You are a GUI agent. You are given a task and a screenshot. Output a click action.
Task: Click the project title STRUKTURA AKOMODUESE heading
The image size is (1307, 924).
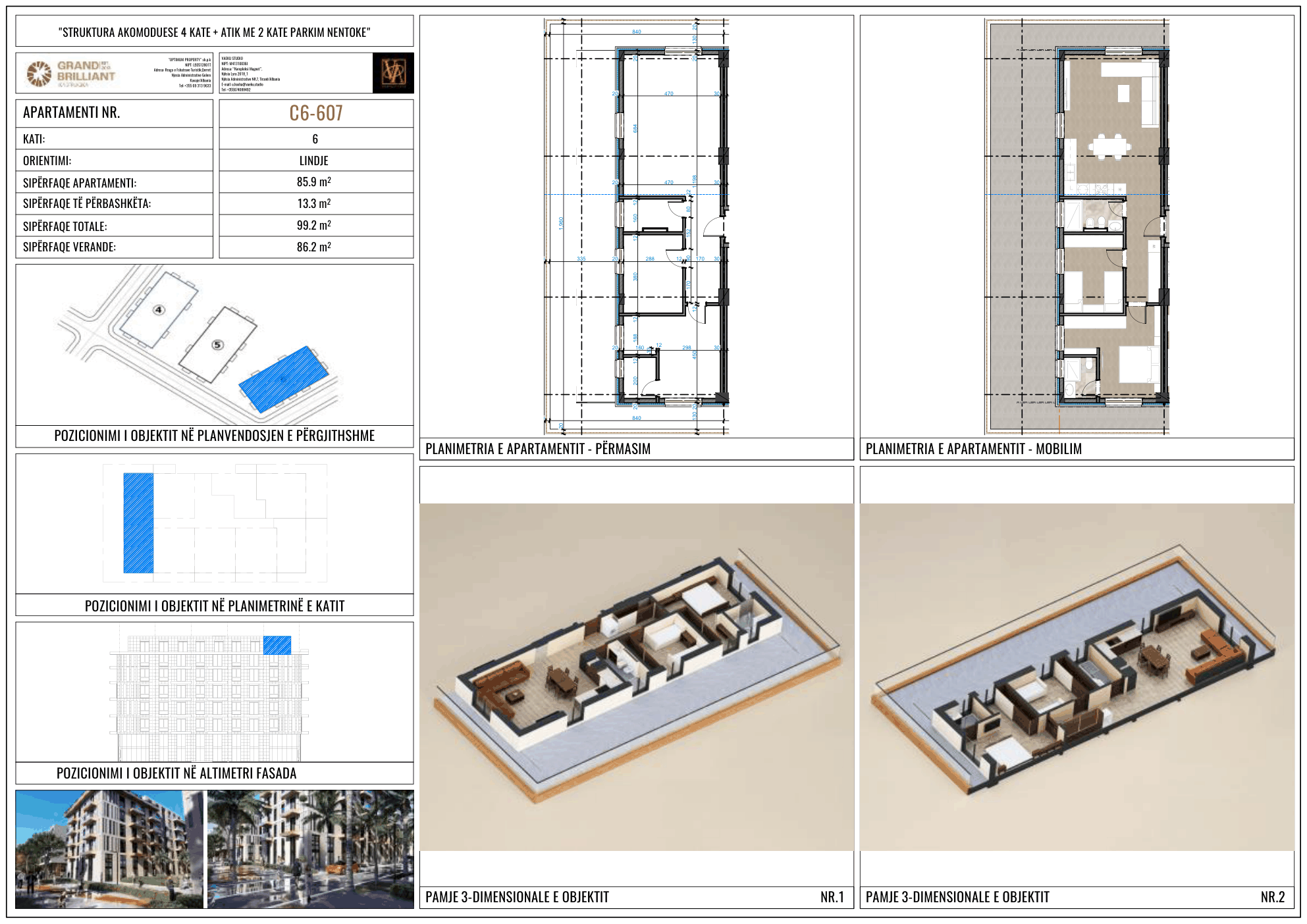215,32
